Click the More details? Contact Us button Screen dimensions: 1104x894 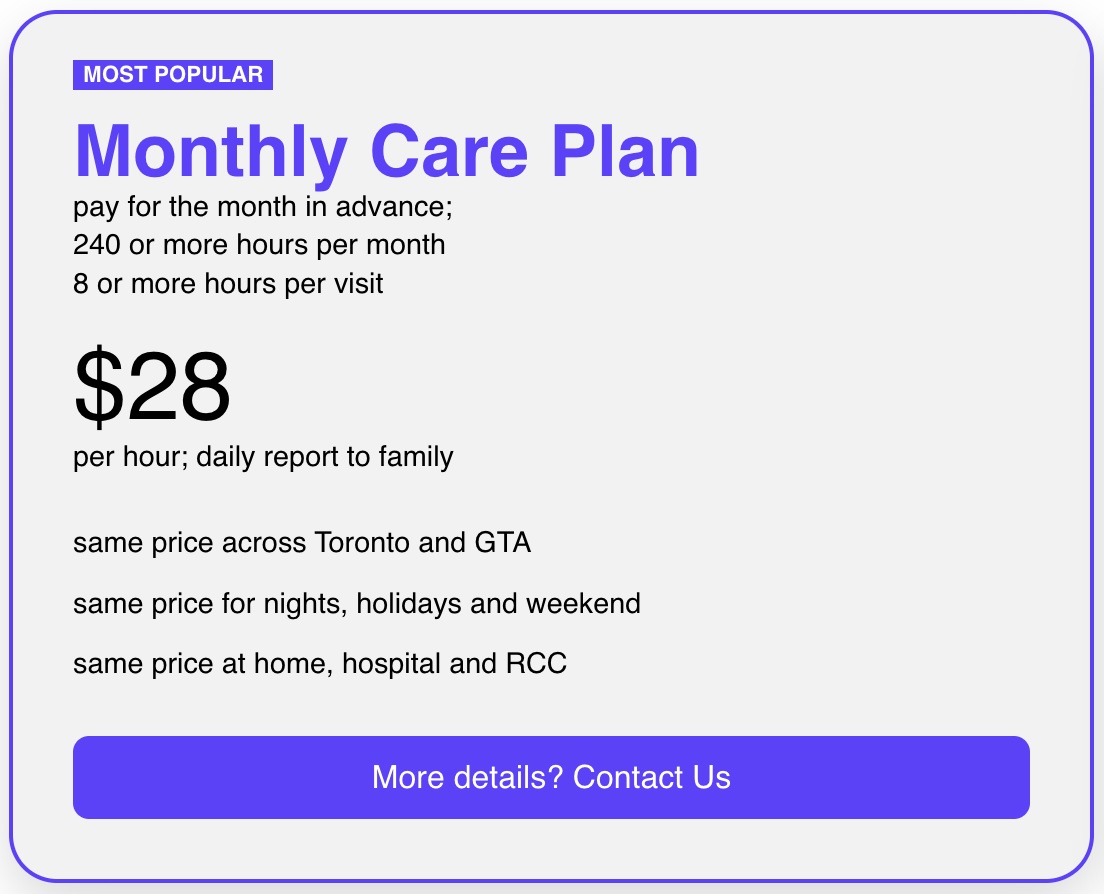551,778
